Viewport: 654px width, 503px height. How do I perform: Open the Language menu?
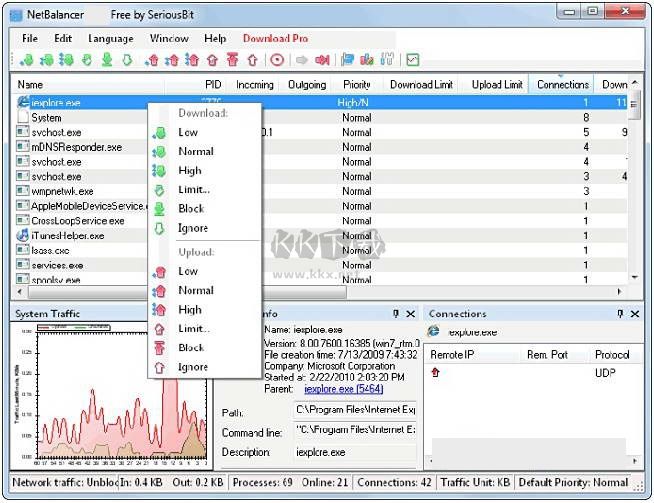pos(110,38)
